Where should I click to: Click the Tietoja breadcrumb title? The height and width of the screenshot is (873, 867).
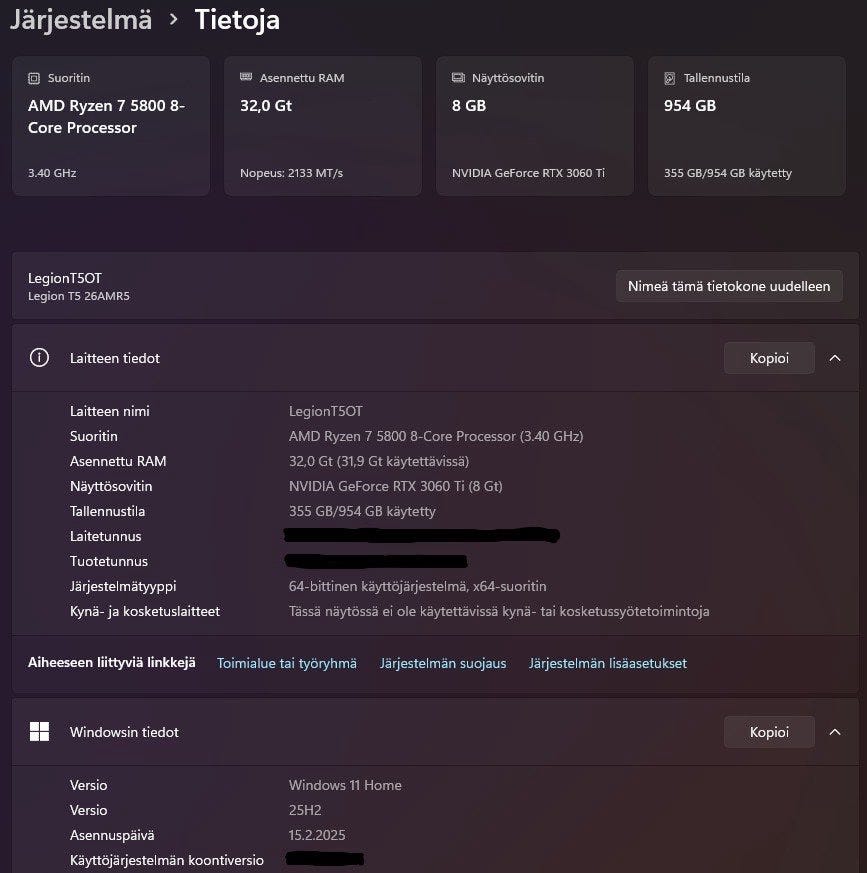tap(237, 19)
